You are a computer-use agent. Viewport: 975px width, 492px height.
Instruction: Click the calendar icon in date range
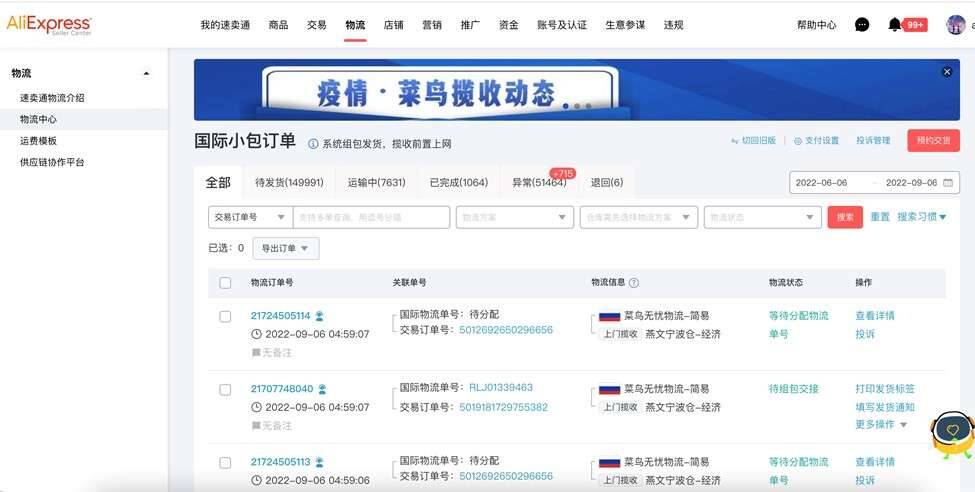(x=948, y=183)
